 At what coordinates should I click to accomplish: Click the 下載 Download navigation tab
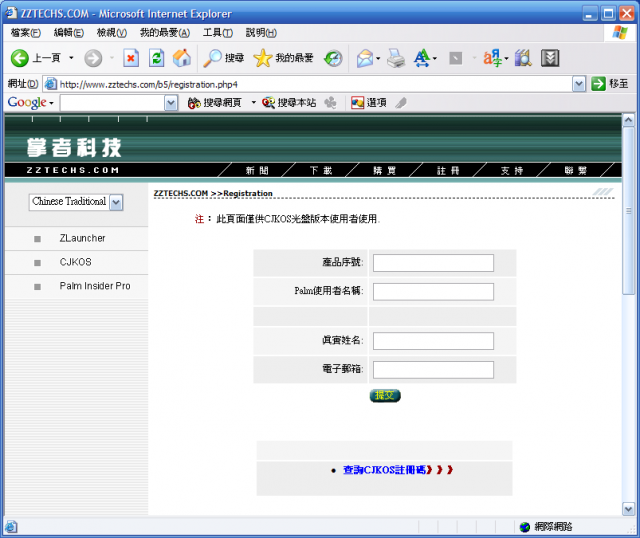(320, 171)
